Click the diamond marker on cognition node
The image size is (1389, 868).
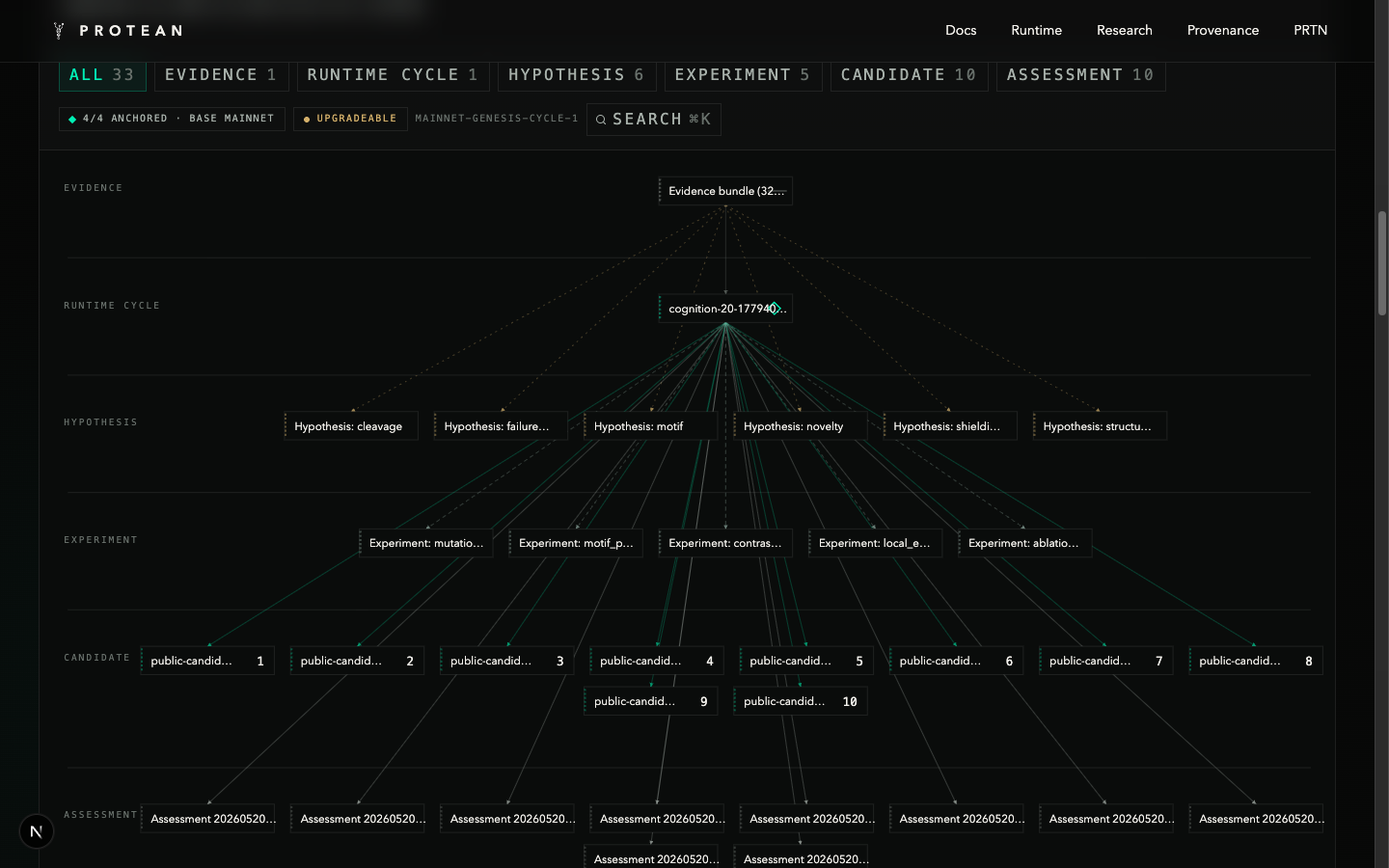click(x=774, y=309)
